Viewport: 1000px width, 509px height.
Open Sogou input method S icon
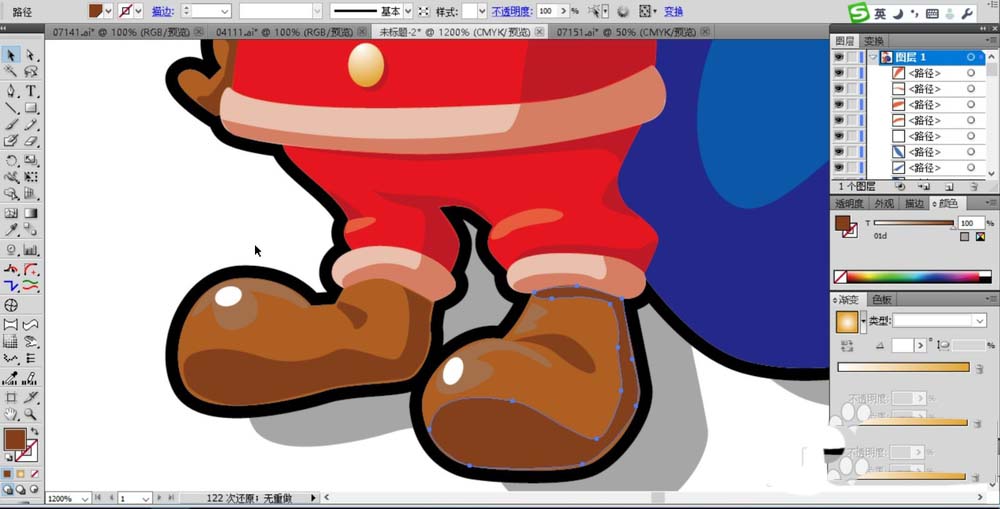tap(858, 12)
